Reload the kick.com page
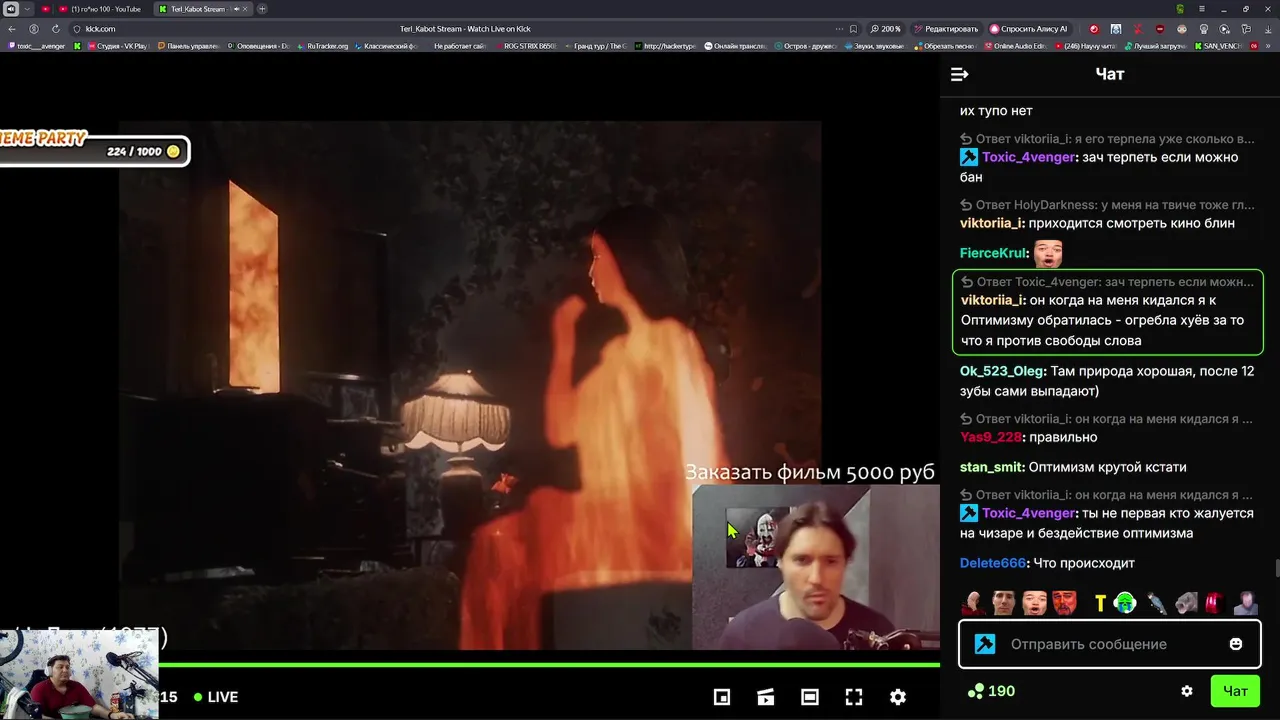This screenshot has height=720, width=1280. pyautogui.click(x=55, y=29)
